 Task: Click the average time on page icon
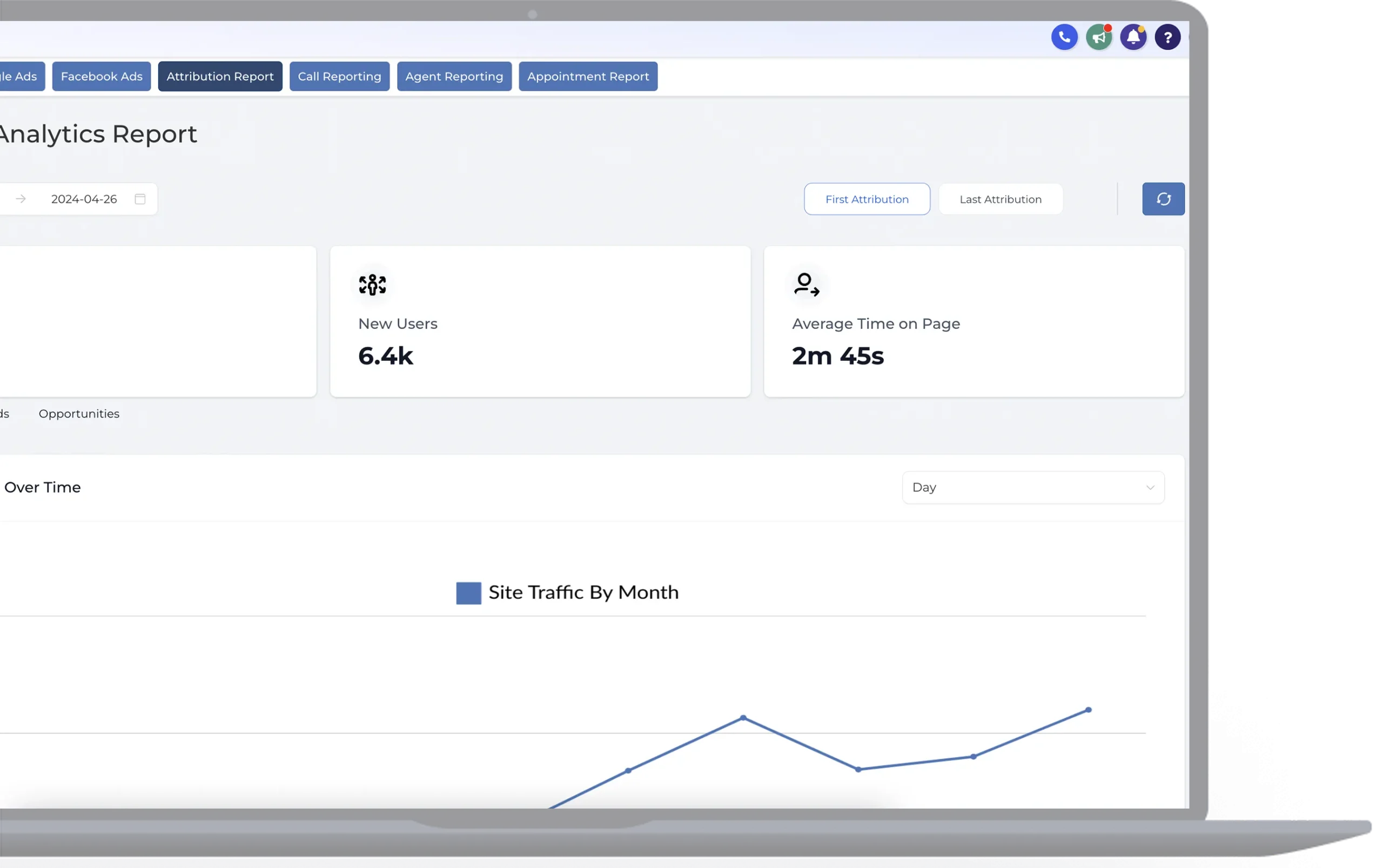click(x=805, y=284)
